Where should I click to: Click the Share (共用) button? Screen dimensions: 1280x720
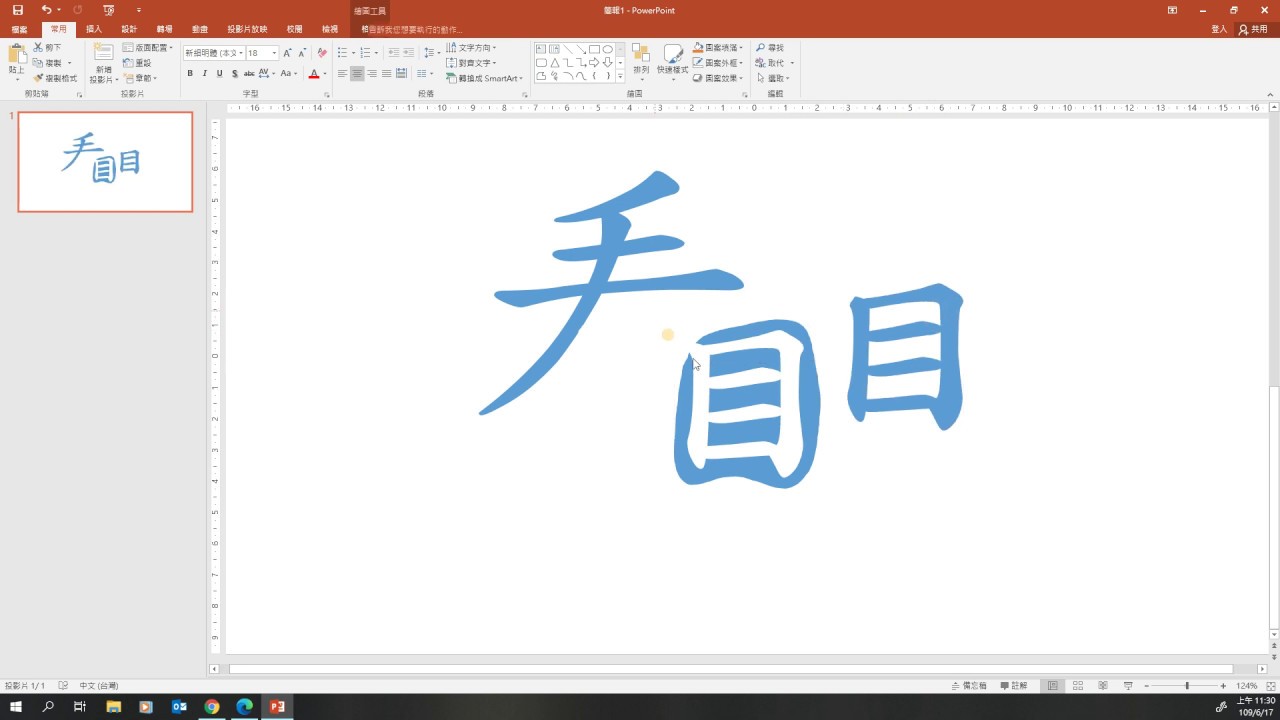[x=1253, y=29]
